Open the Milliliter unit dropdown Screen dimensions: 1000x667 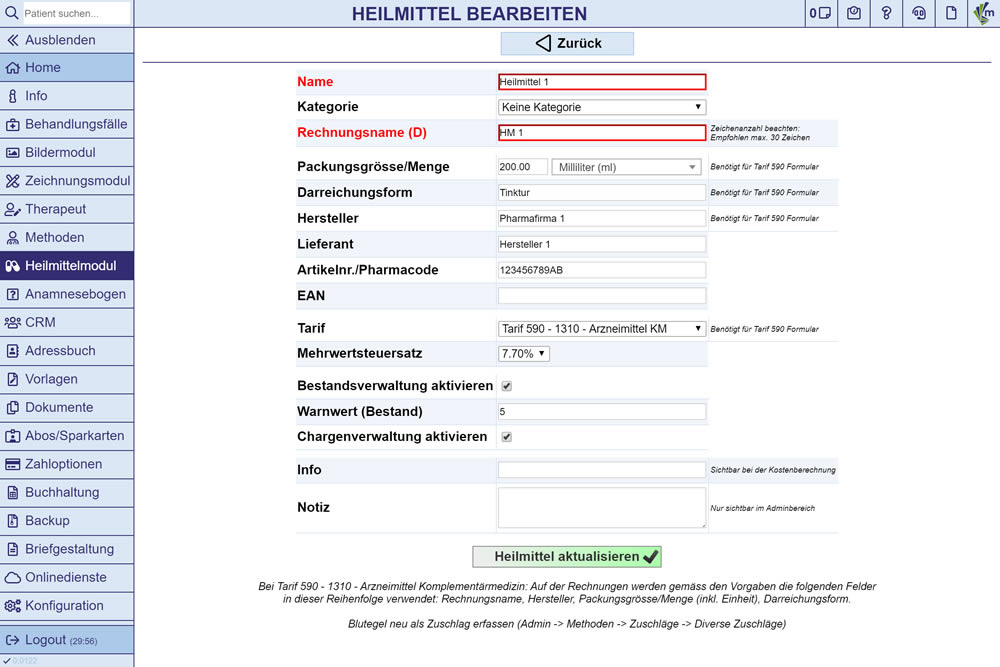coord(626,167)
